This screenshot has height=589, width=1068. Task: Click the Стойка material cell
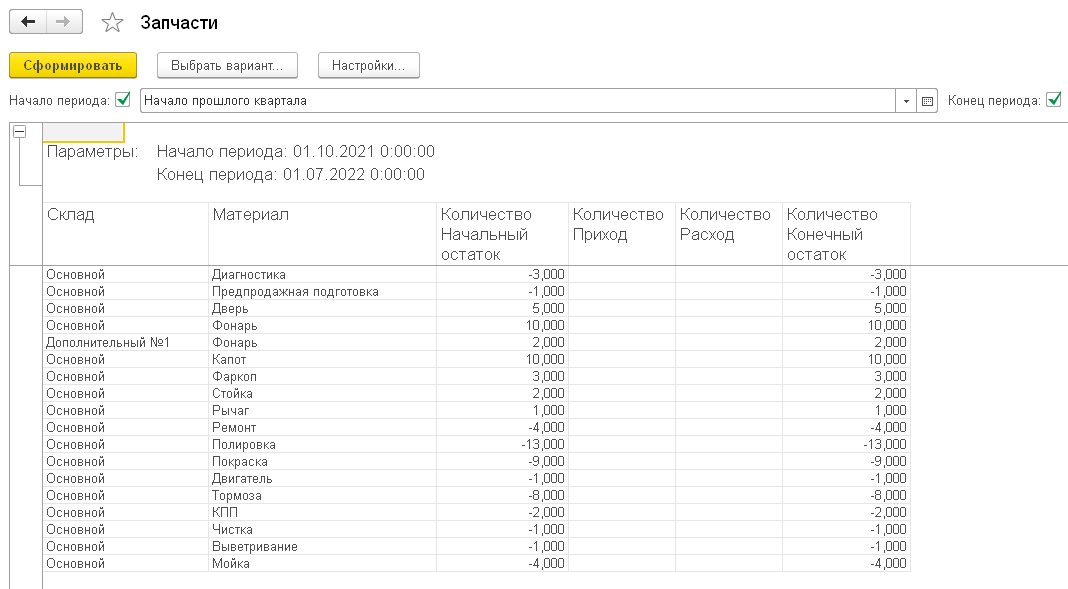point(322,394)
